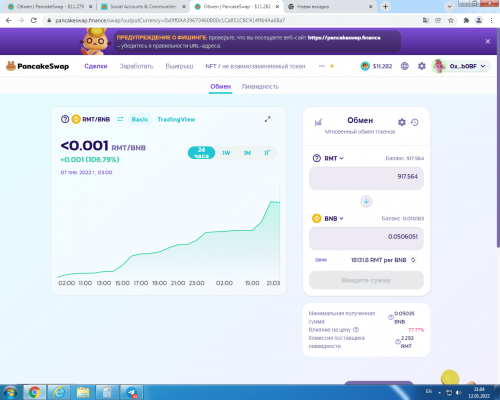Hide the chart with the chart icon
The image size is (500, 400).
point(318,122)
